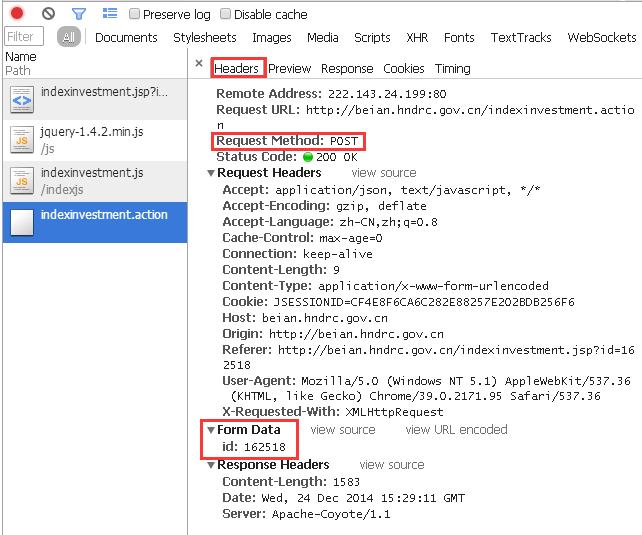Click view source next to Request Headers
Viewport: 642px width, 535px height.
click(384, 173)
